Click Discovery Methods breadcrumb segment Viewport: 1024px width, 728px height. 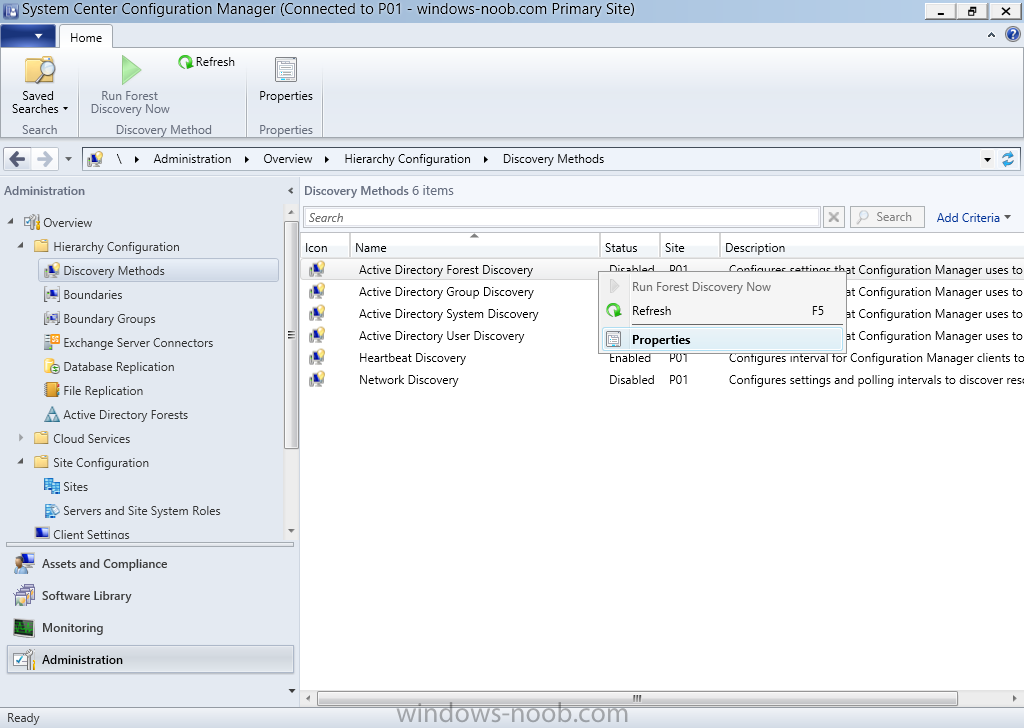[x=553, y=159]
